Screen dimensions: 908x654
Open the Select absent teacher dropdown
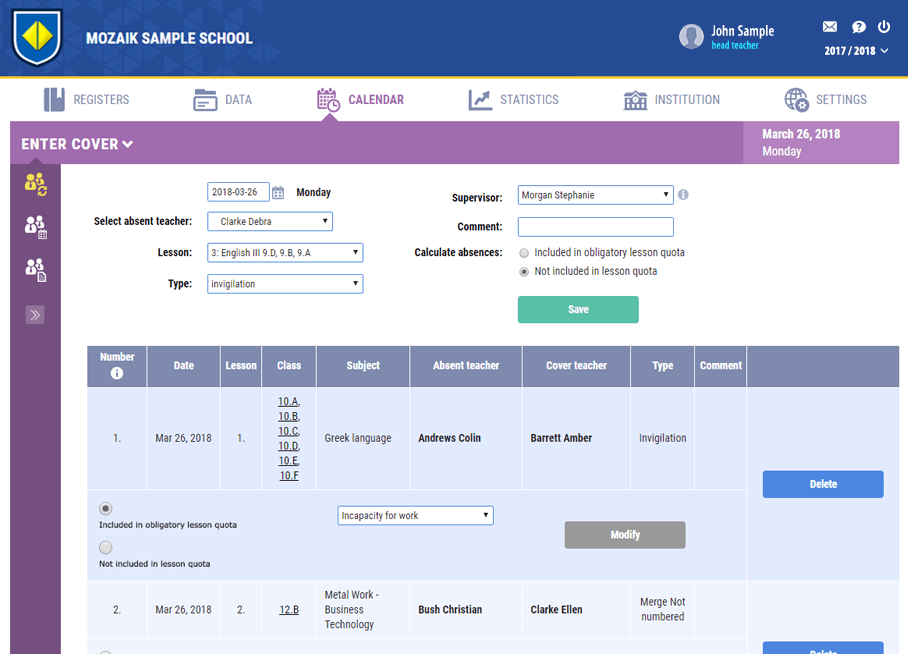point(270,221)
